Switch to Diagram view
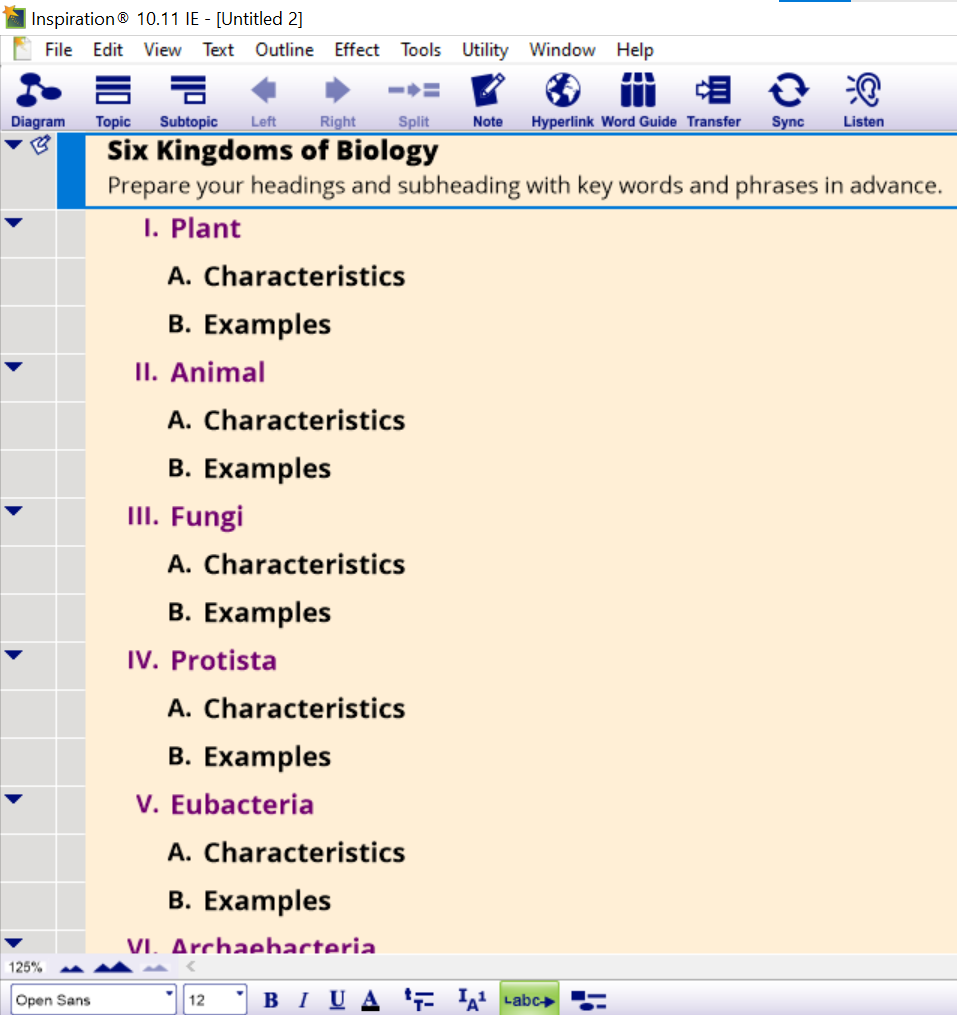Screen dimensions: 957x1015 tap(38, 100)
